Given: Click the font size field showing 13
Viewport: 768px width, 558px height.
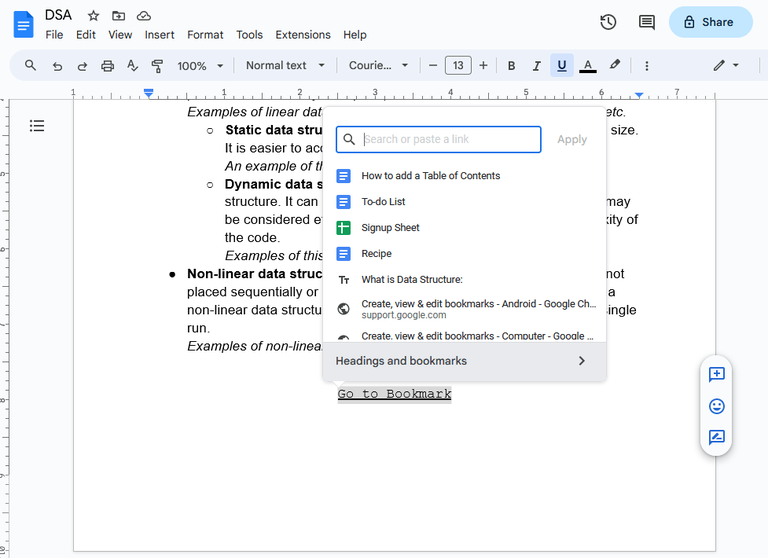Looking at the screenshot, I should point(458,65).
